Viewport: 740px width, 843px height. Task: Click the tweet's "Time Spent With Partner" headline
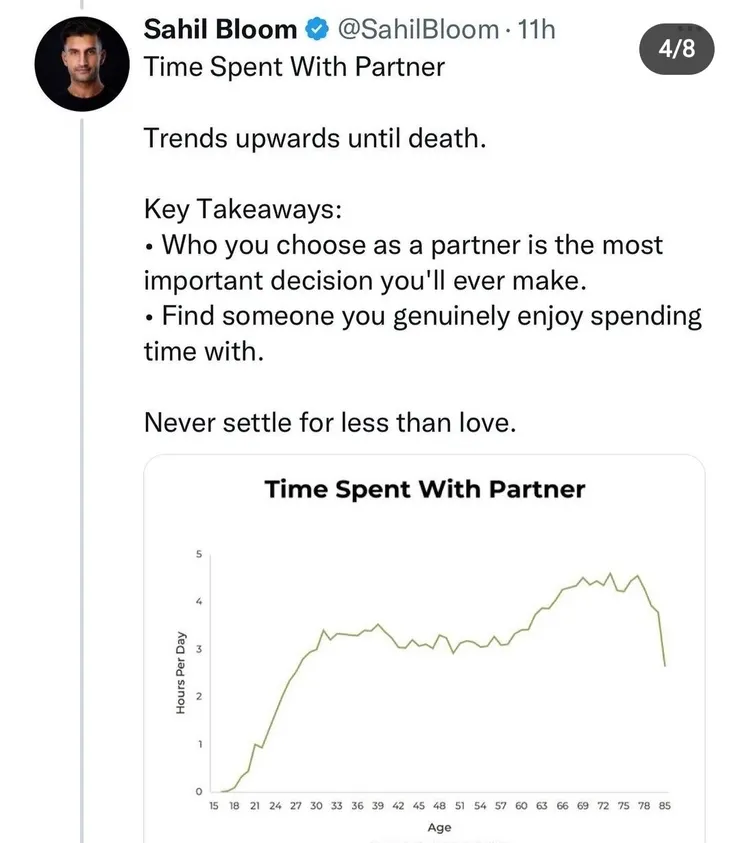(295, 68)
